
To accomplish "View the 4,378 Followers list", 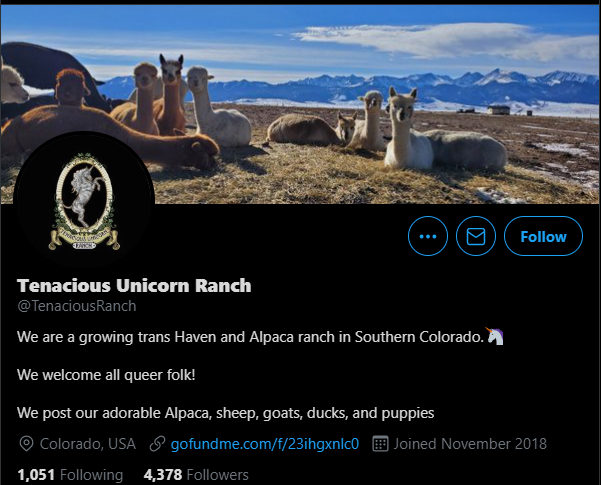I will coord(196,475).
